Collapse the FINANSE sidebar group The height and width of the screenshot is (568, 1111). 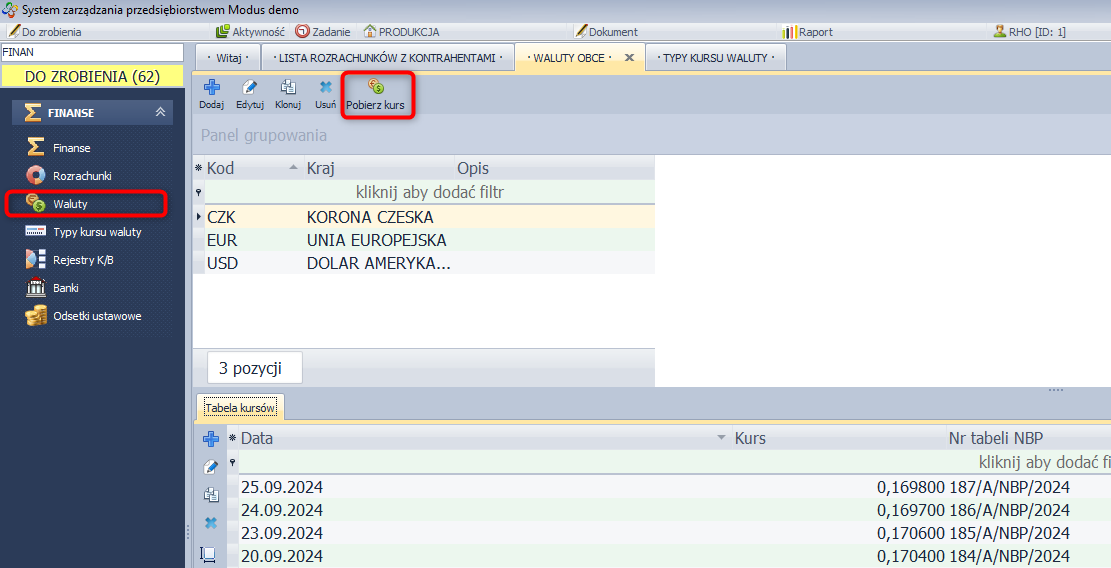(x=160, y=113)
